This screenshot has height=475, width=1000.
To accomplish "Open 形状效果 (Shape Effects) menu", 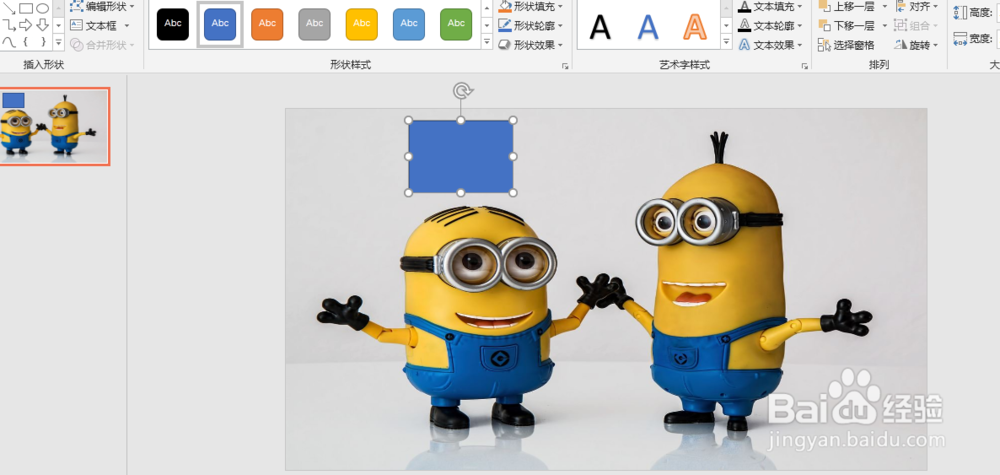I will [531, 45].
